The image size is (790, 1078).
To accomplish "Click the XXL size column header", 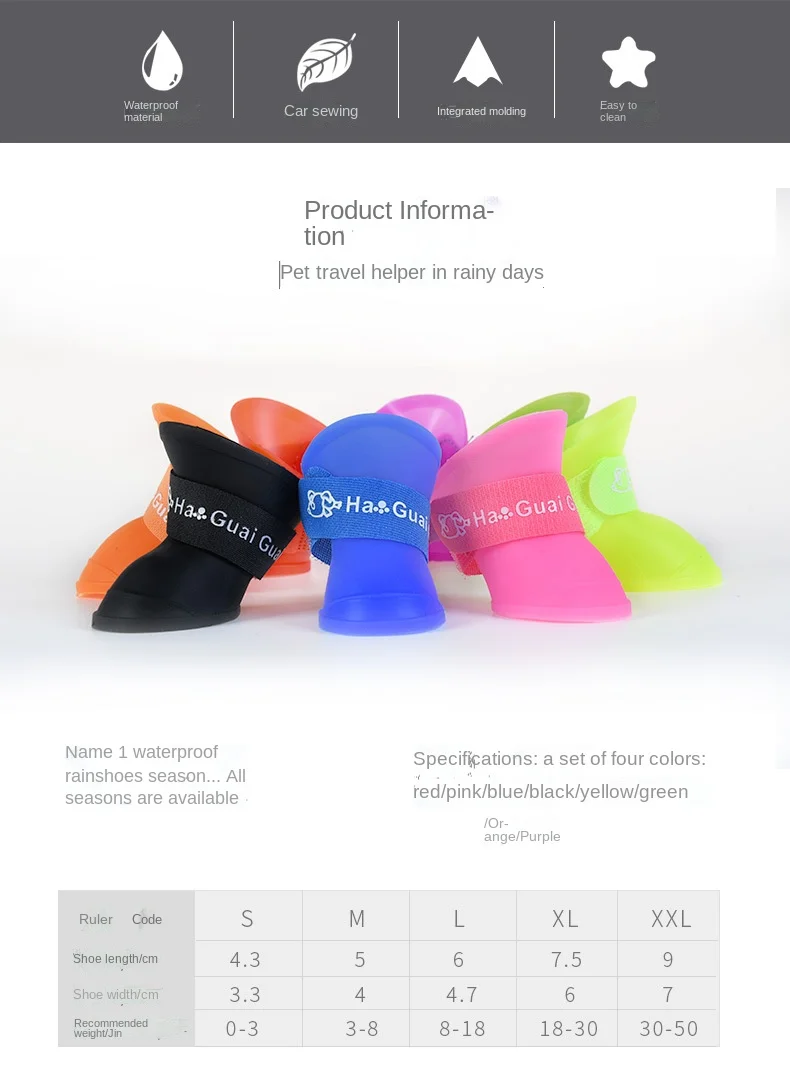I will [x=670, y=918].
